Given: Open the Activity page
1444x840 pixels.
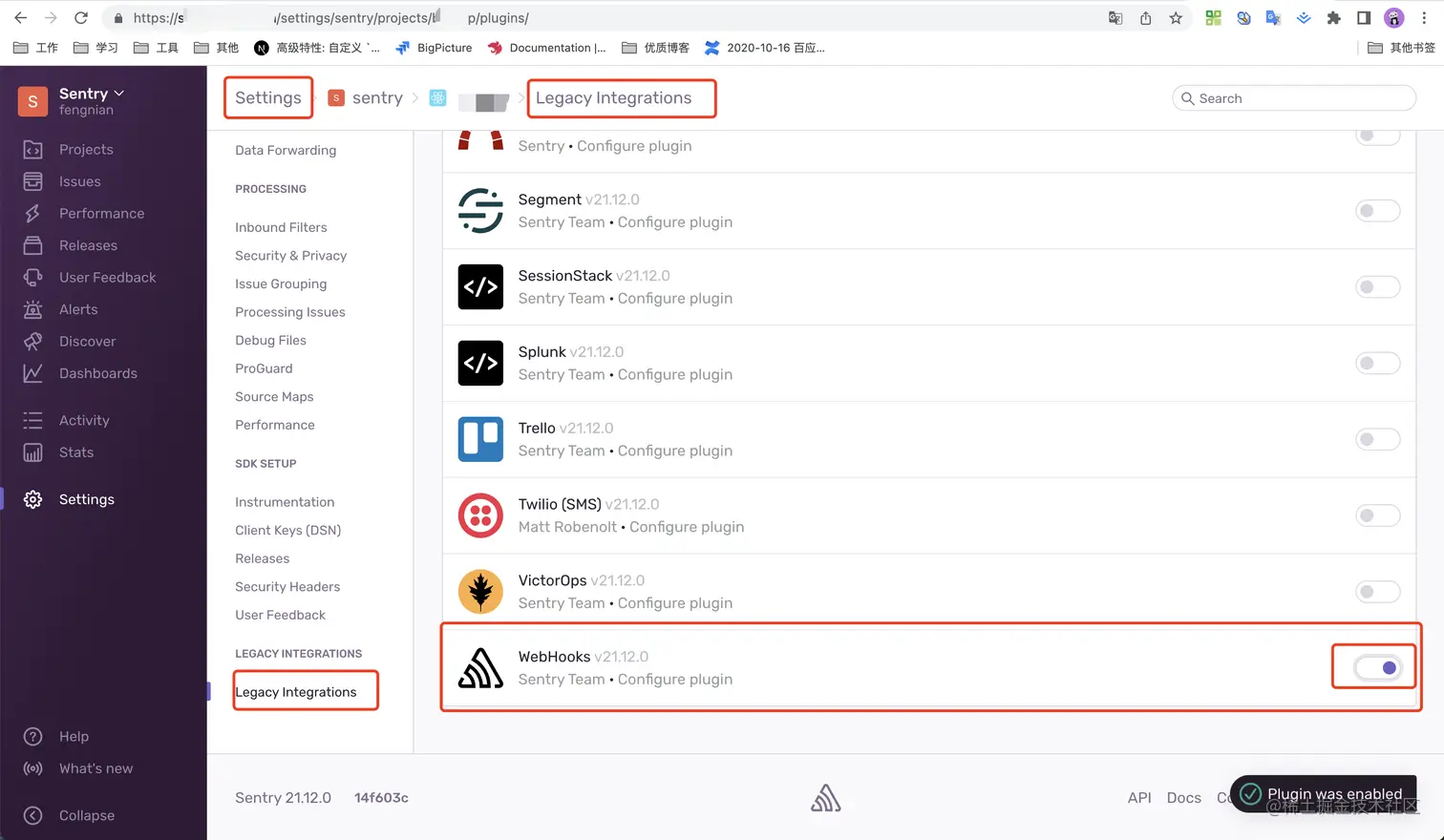Looking at the screenshot, I should [84, 420].
